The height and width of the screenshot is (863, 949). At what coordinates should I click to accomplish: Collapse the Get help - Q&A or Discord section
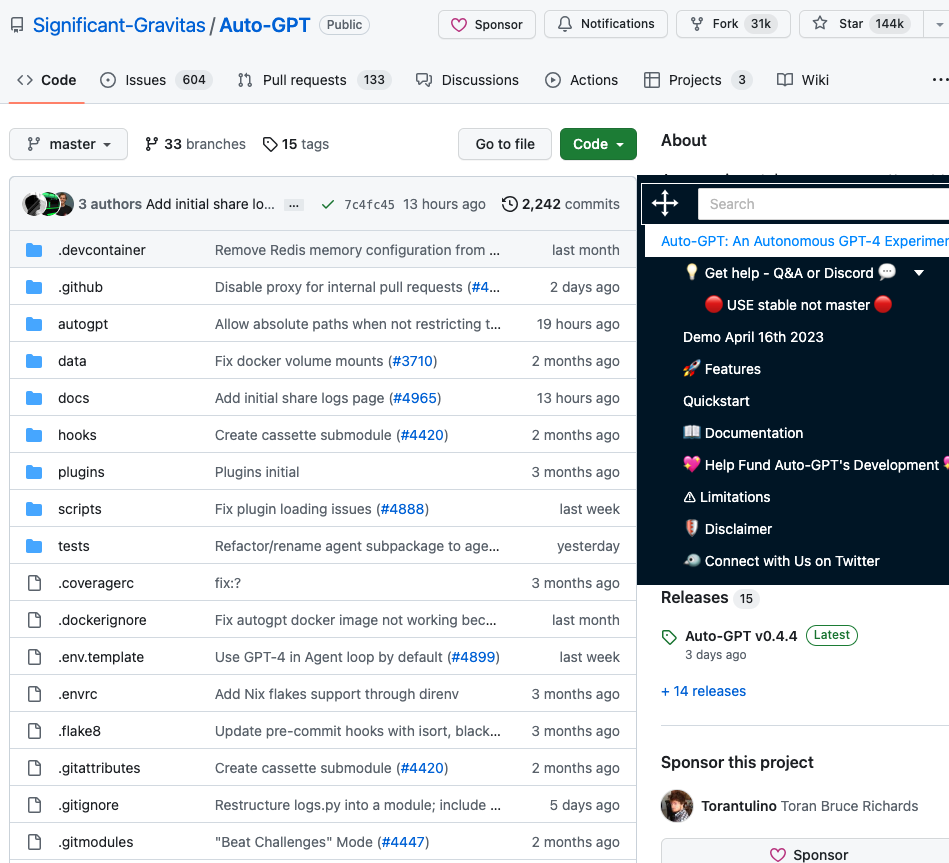[x=919, y=273]
